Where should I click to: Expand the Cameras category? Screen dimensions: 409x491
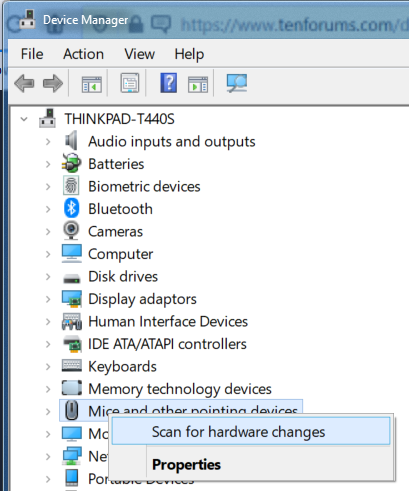click(48, 232)
